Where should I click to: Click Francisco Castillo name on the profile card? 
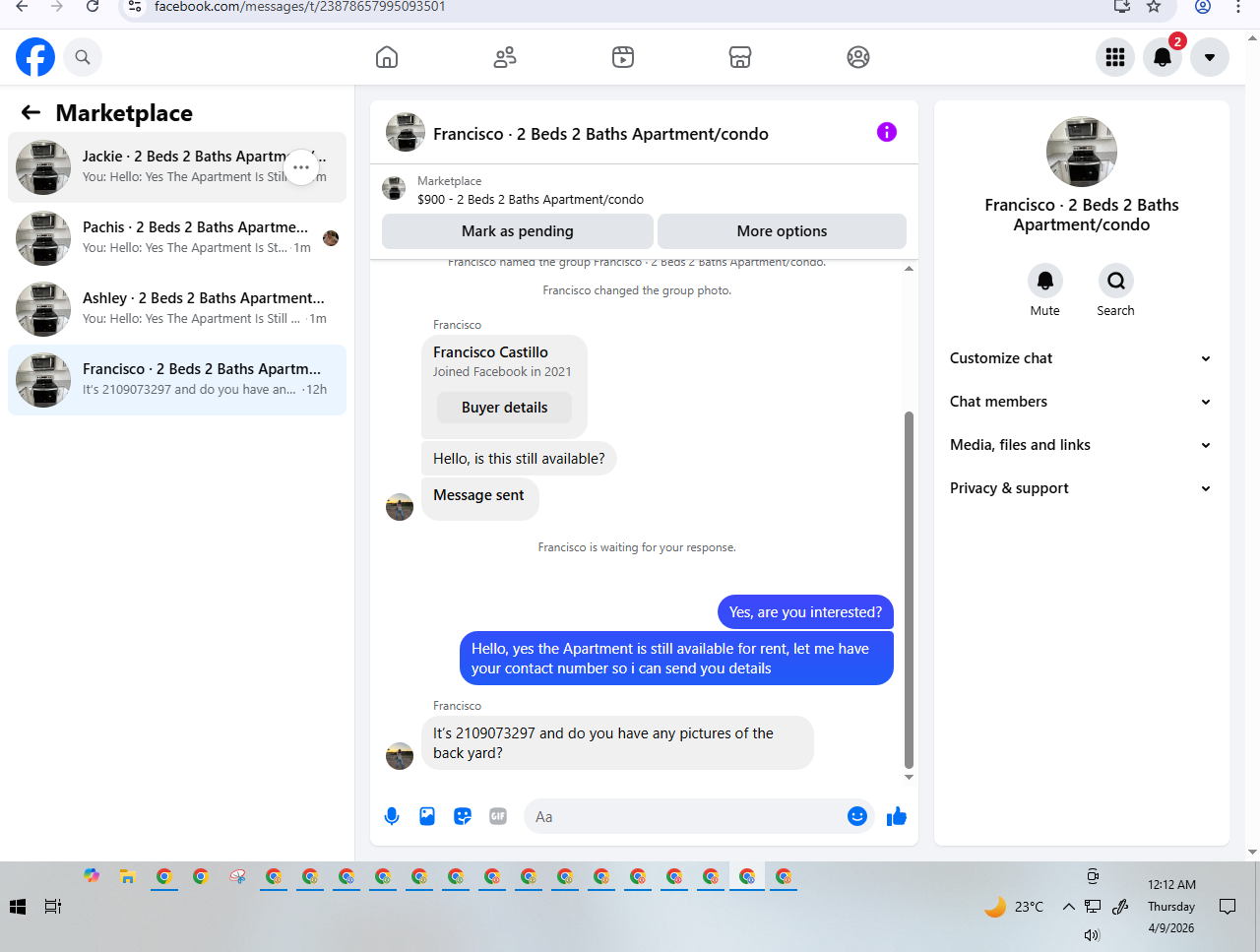click(490, 352)
